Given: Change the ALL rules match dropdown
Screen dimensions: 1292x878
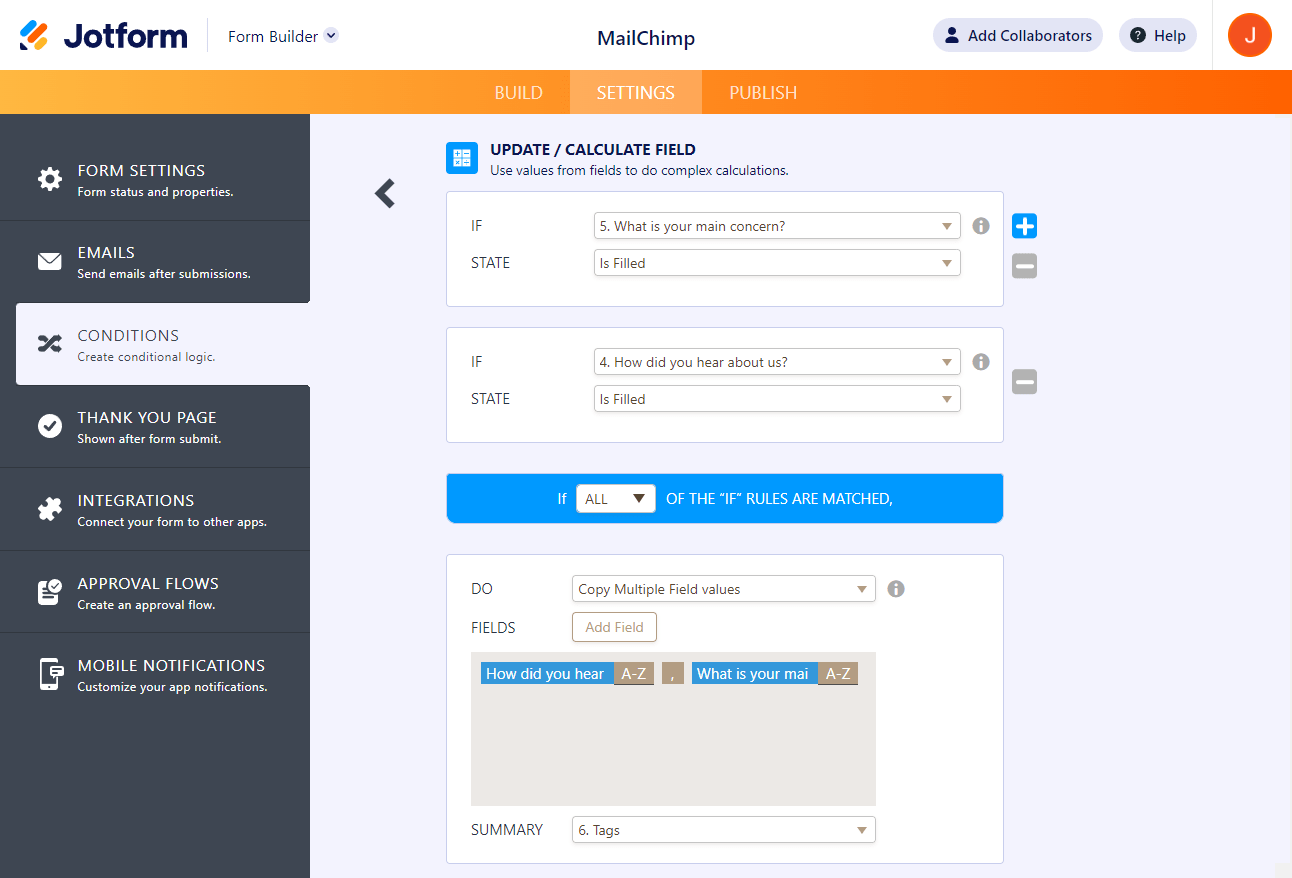Looking at the screenshot, I should pyautogui.click(x=616, y=498).
